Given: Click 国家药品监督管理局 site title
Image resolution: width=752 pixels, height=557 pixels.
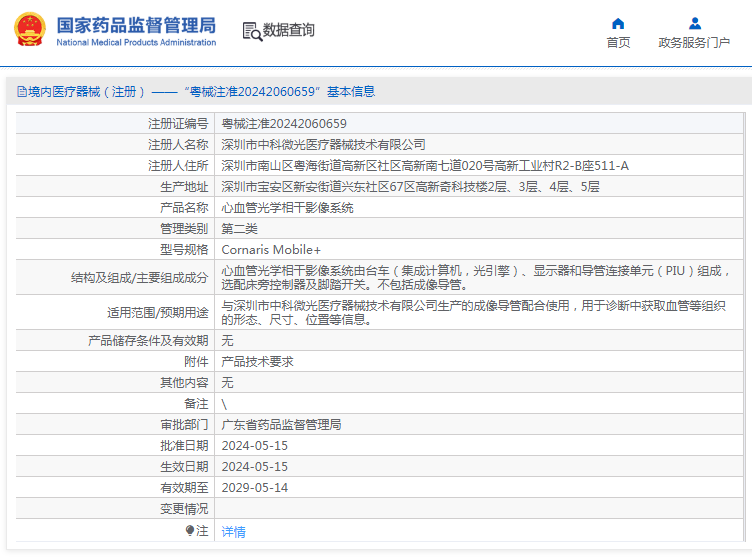Looking at the screenshot, I should click(136, 25).
